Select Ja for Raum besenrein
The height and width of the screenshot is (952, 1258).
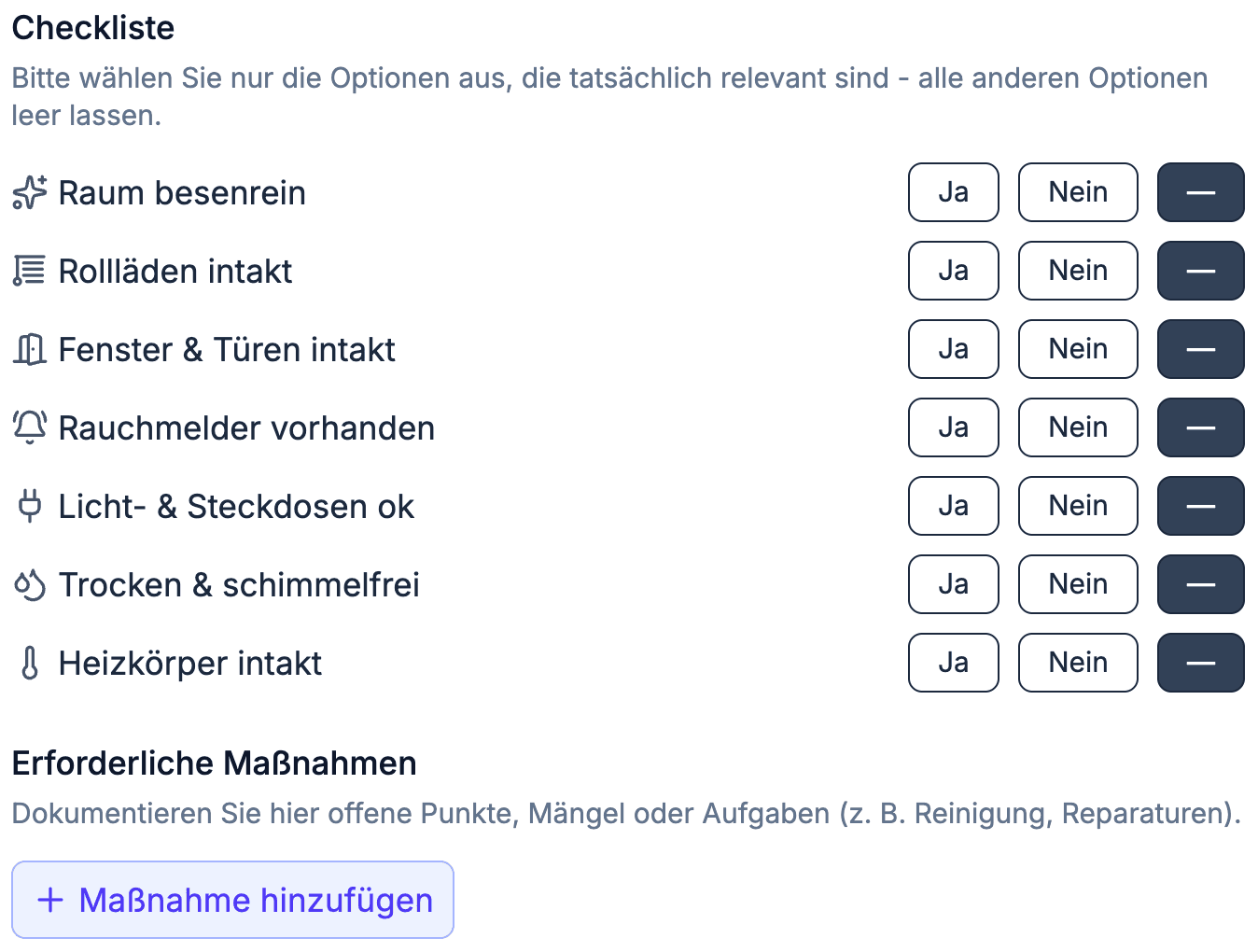953,192
